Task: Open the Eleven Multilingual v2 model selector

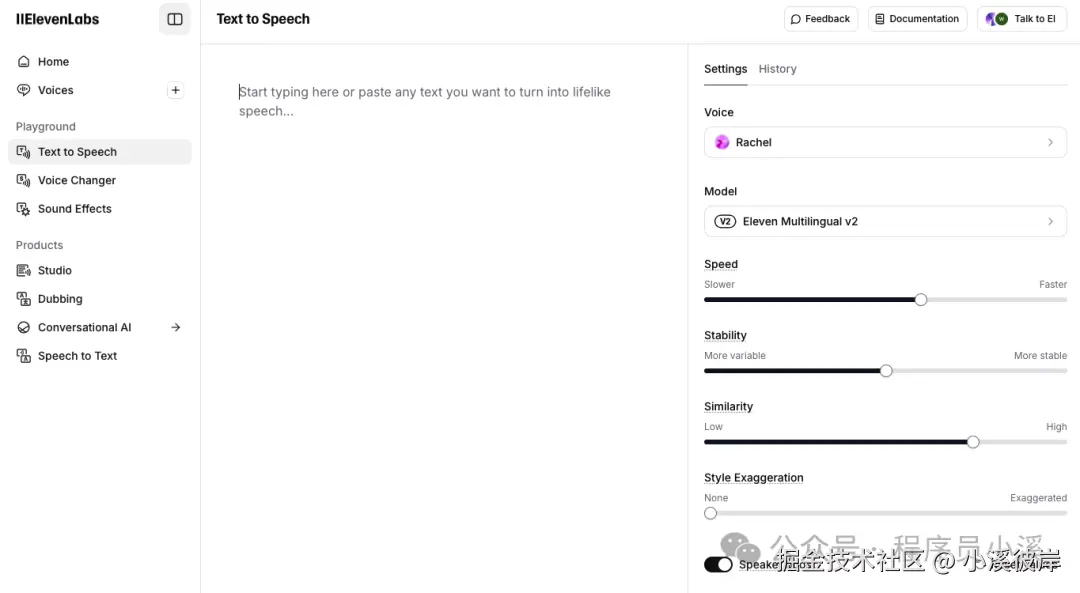Action: pyautogui.click(x=885, y=222)
